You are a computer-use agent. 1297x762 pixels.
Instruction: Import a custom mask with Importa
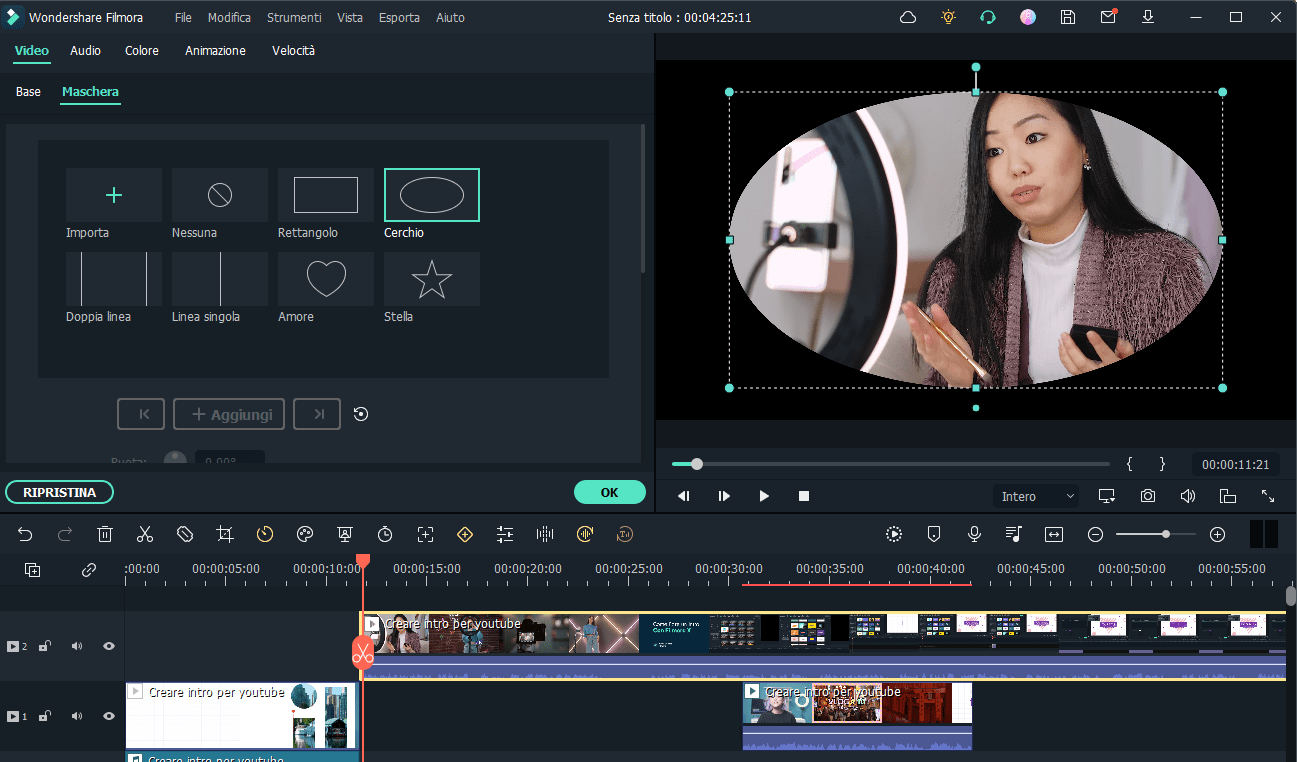[114, 195]
